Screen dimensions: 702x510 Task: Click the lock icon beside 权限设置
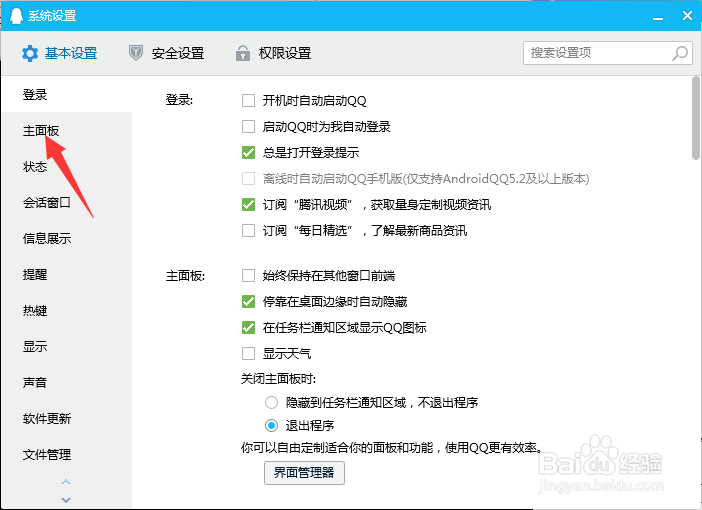(243, 53)
